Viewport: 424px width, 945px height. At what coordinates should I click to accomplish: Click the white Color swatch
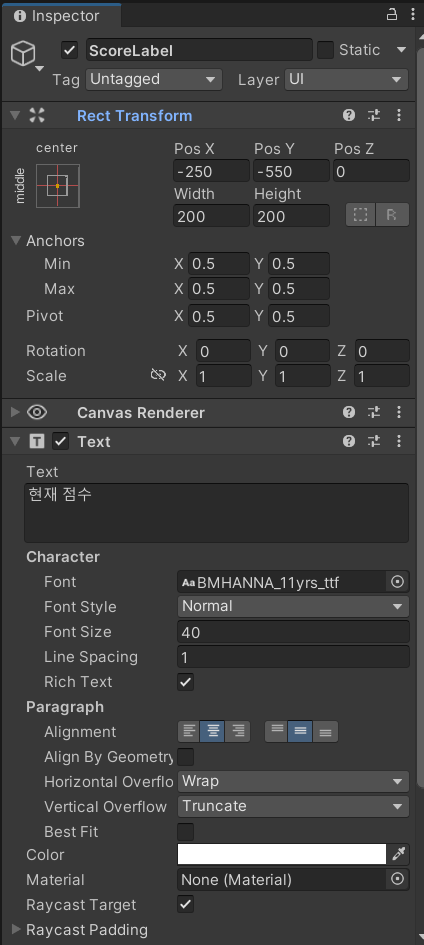click(x=282, y=854)
